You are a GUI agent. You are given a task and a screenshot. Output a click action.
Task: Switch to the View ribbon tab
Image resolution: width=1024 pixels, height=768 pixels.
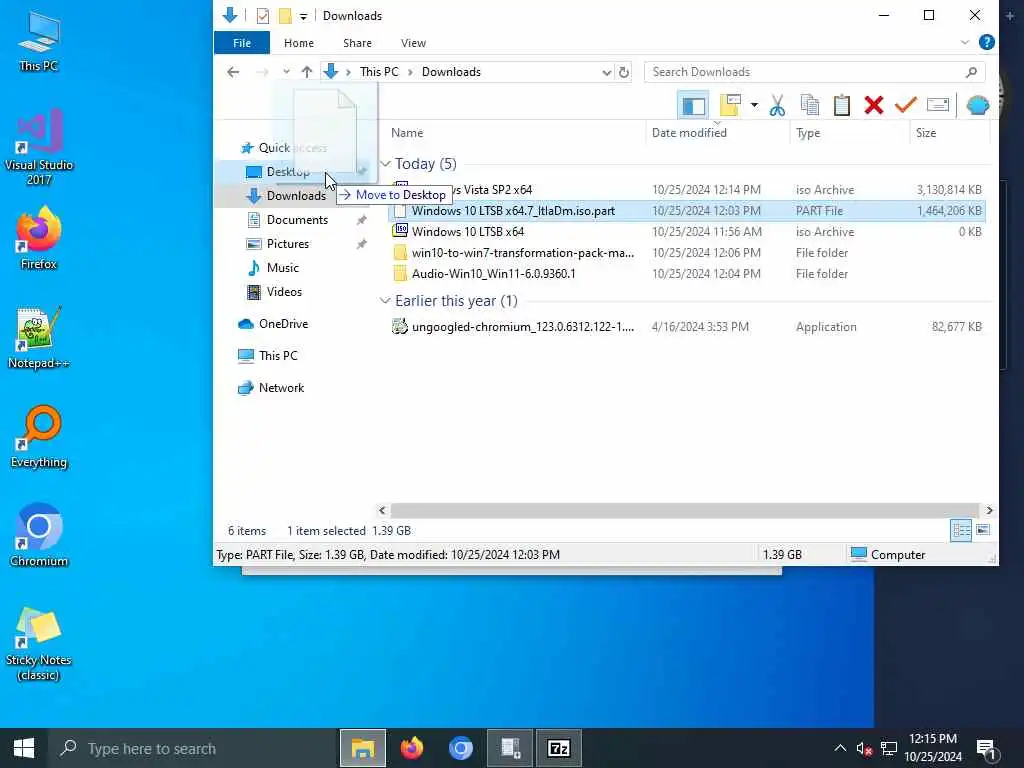click(x=413, y=43)
